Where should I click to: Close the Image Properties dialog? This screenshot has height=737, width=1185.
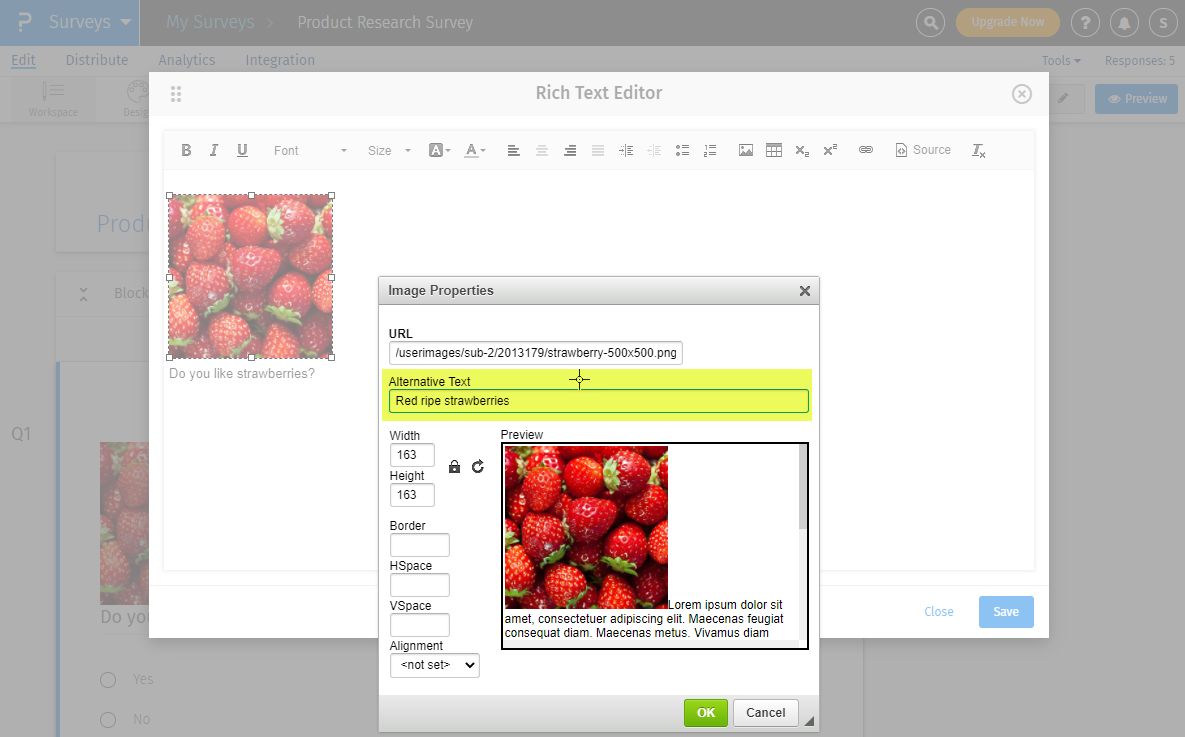point(805,291)
